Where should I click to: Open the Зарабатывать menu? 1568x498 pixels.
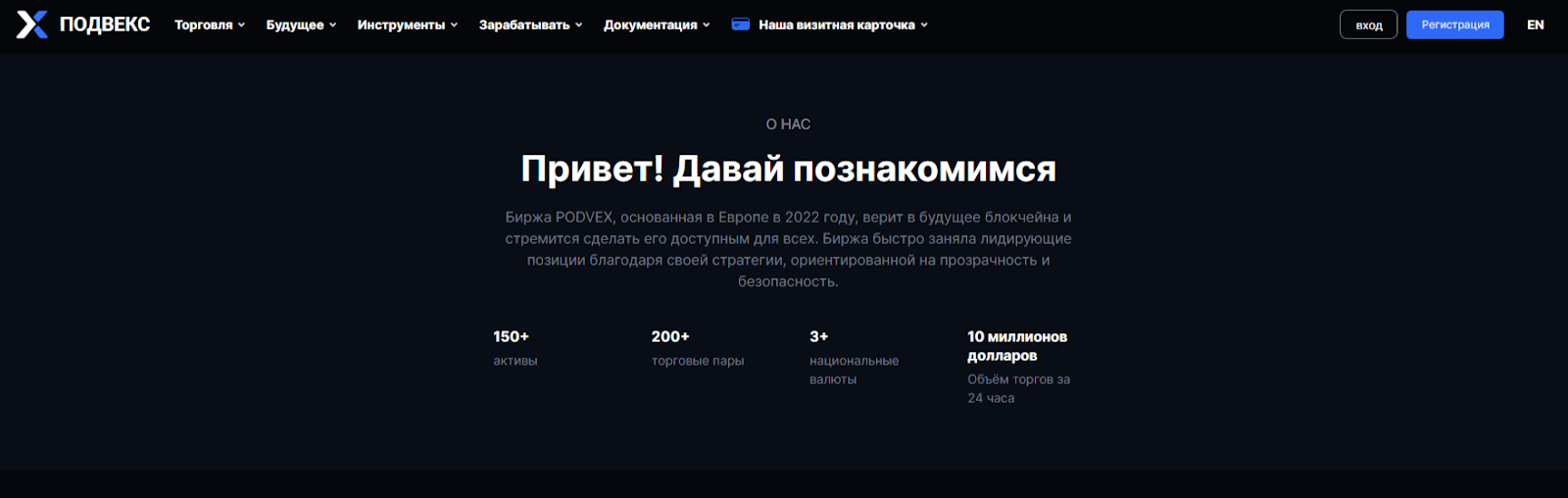point(523,25)
